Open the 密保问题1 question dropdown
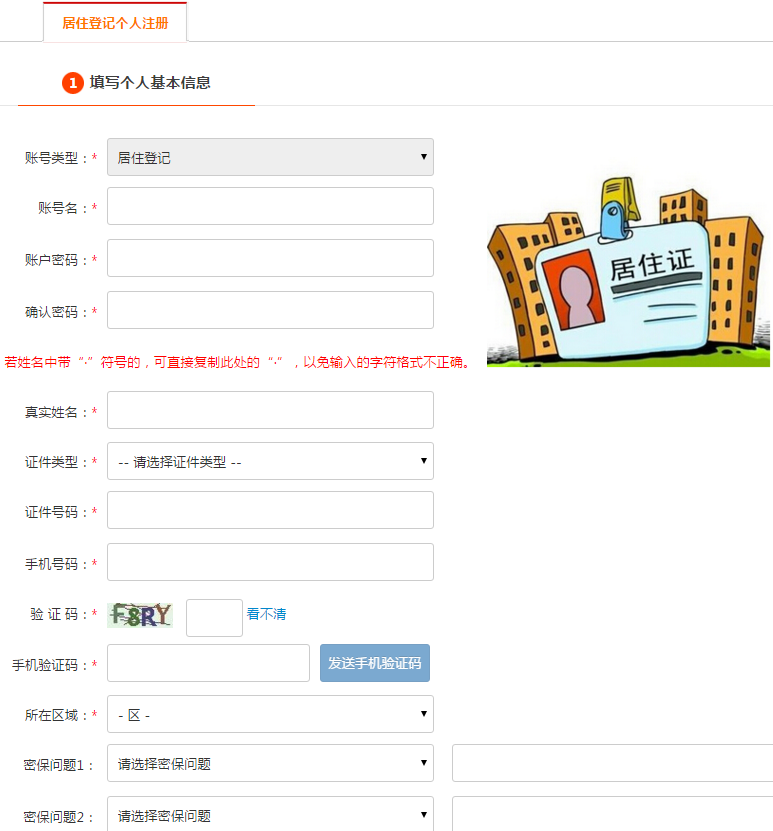This screenshot has height=831, width=773. pos(270,763)
